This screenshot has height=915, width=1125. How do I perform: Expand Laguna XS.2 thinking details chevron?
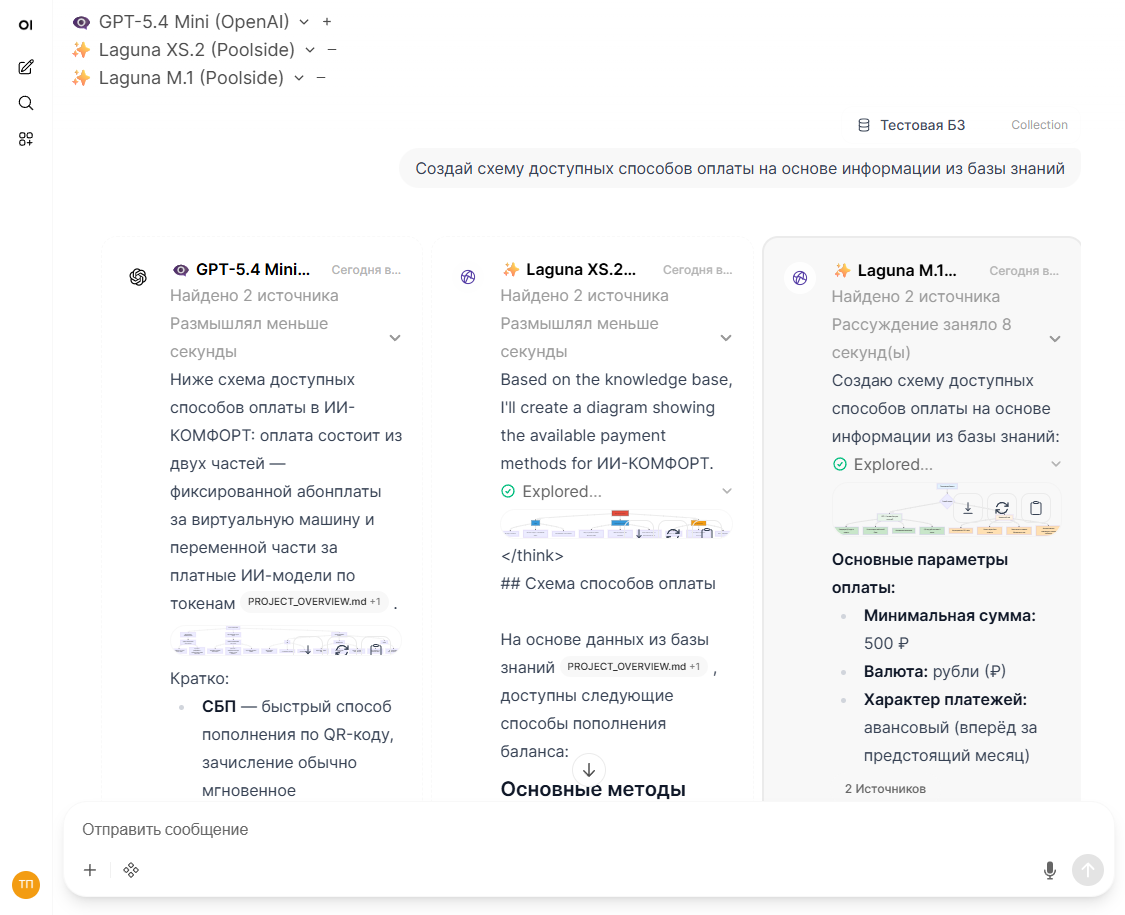[x=726, y=338]
